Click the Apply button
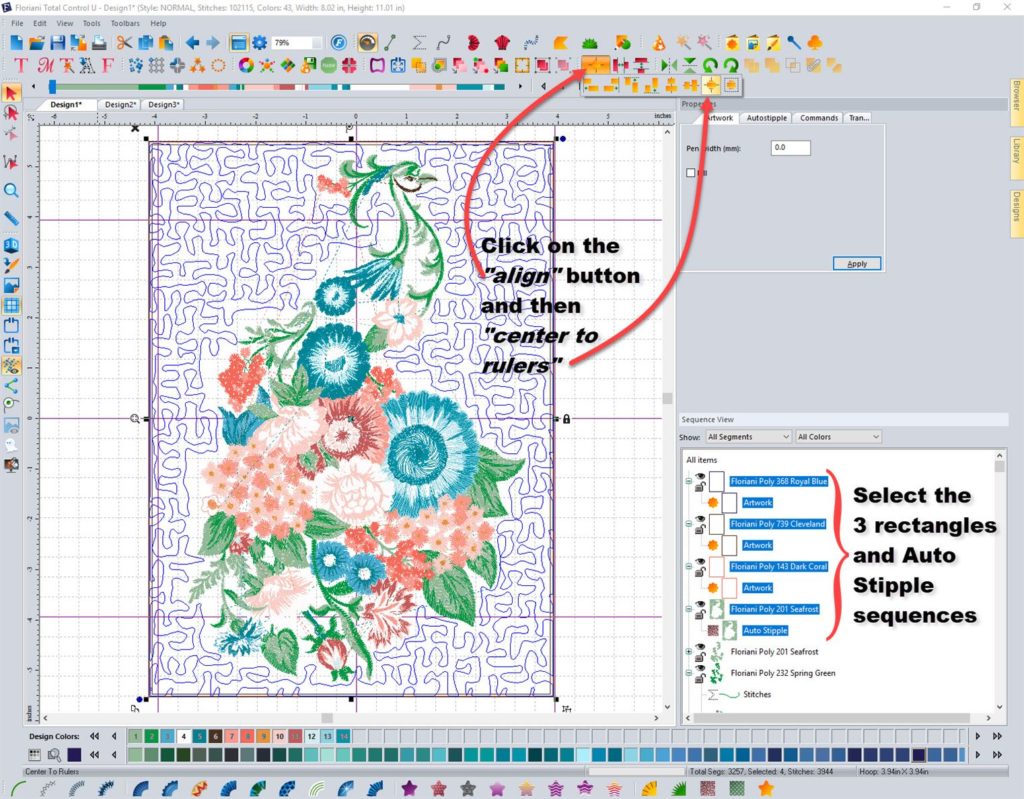 856,264
